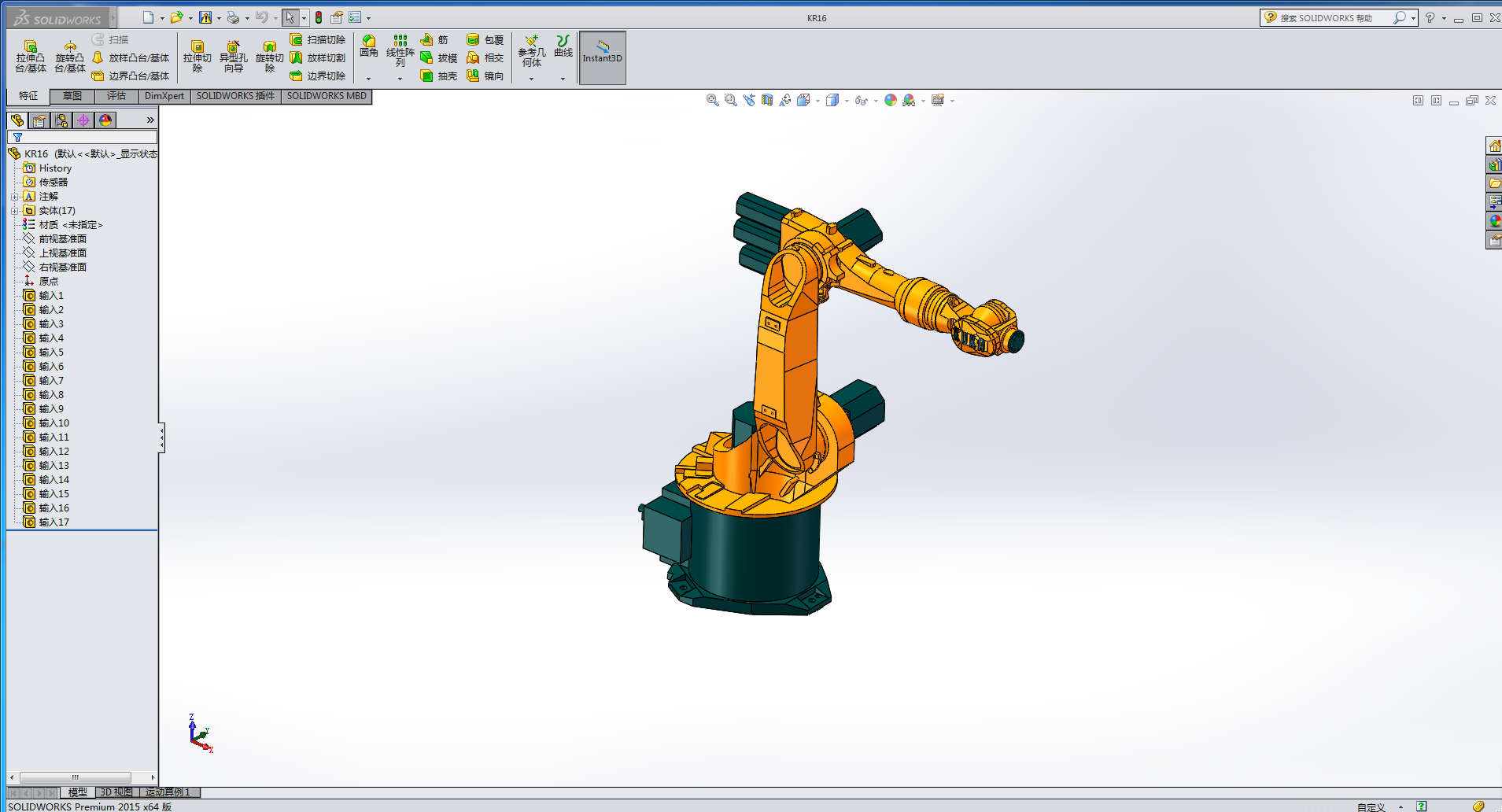This screenshot has height=812, width=1502.
Task: Click the 旋转切除 revolved cut tool
Action: tap(269, 56)
